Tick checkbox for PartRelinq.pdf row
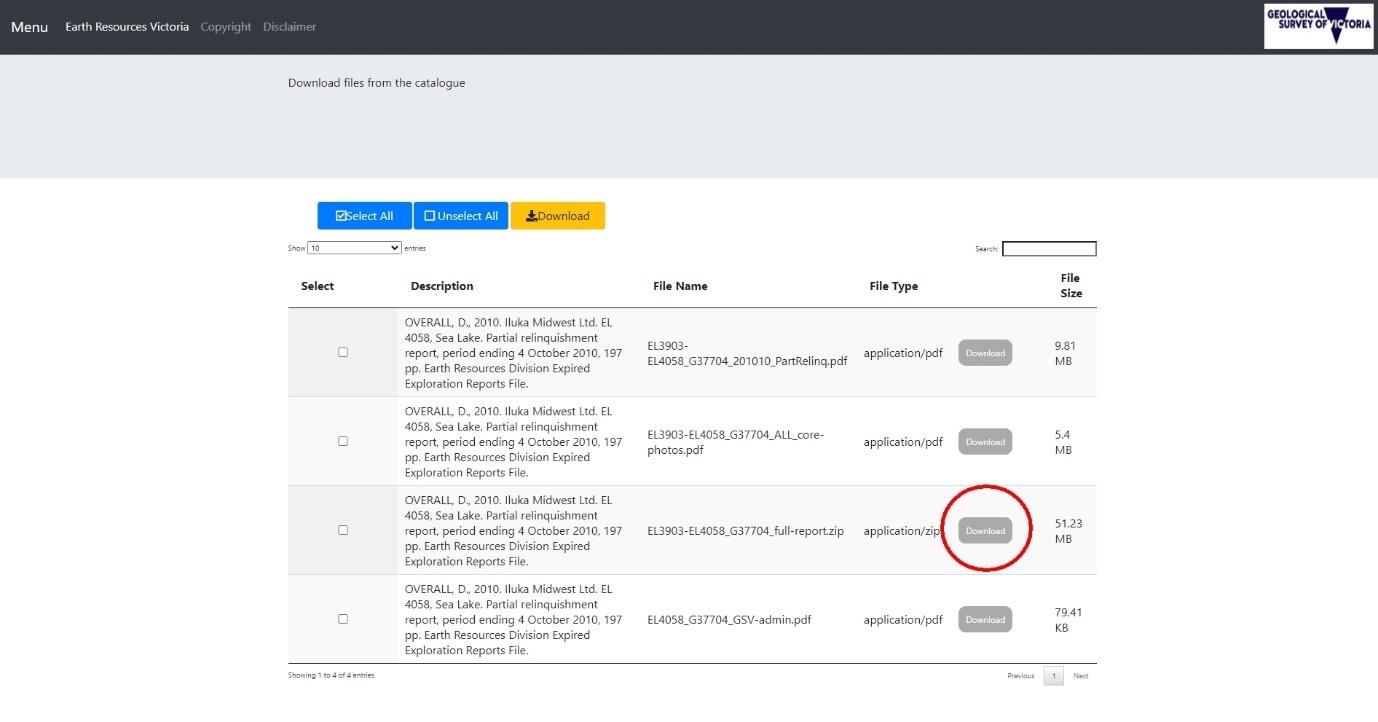1378x722 pixels. click(x=343, y=352)
